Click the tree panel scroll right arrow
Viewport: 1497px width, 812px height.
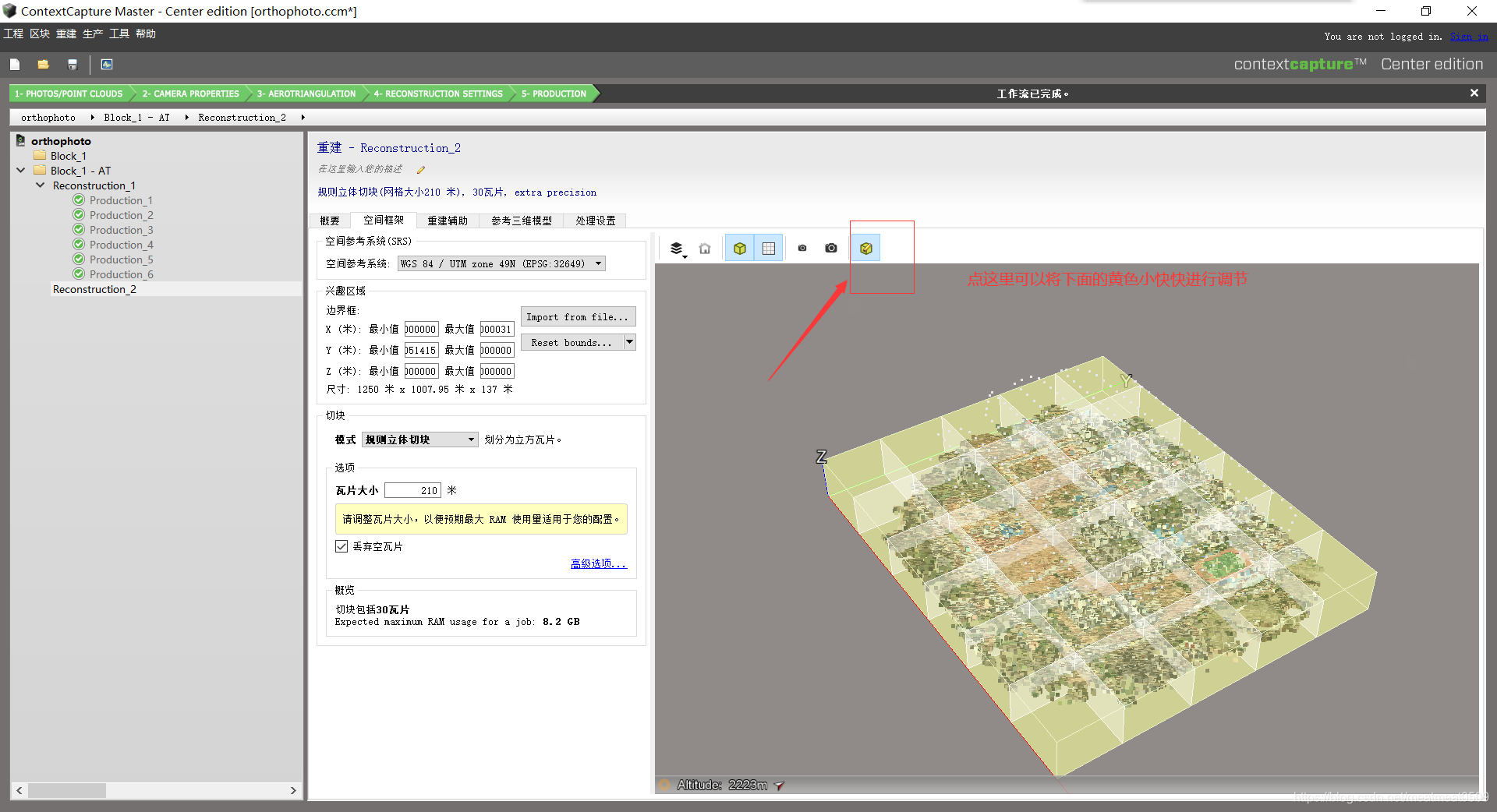click(x=293, y=790)
